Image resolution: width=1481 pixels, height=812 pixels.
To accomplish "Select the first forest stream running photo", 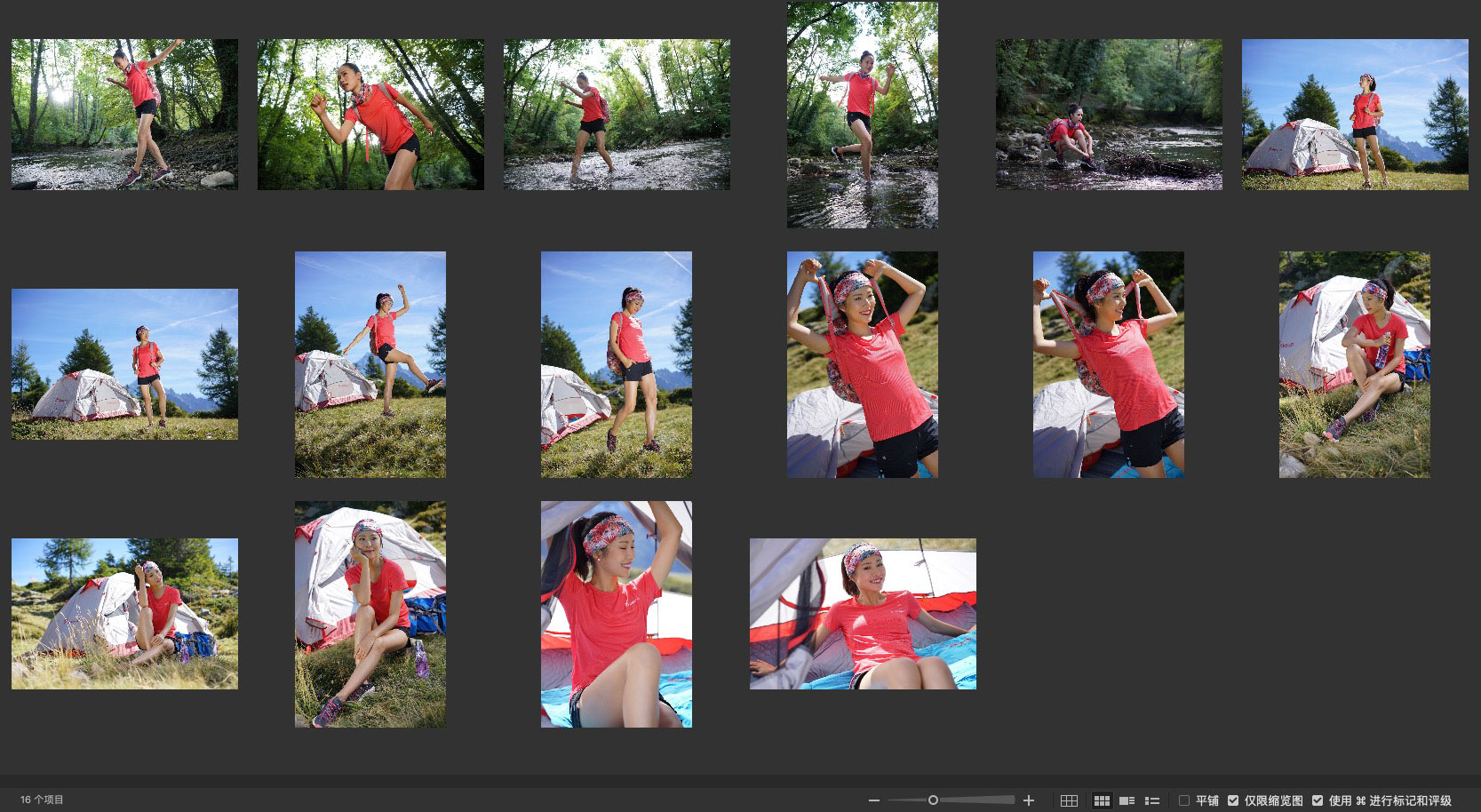I will tap(124, 114).
